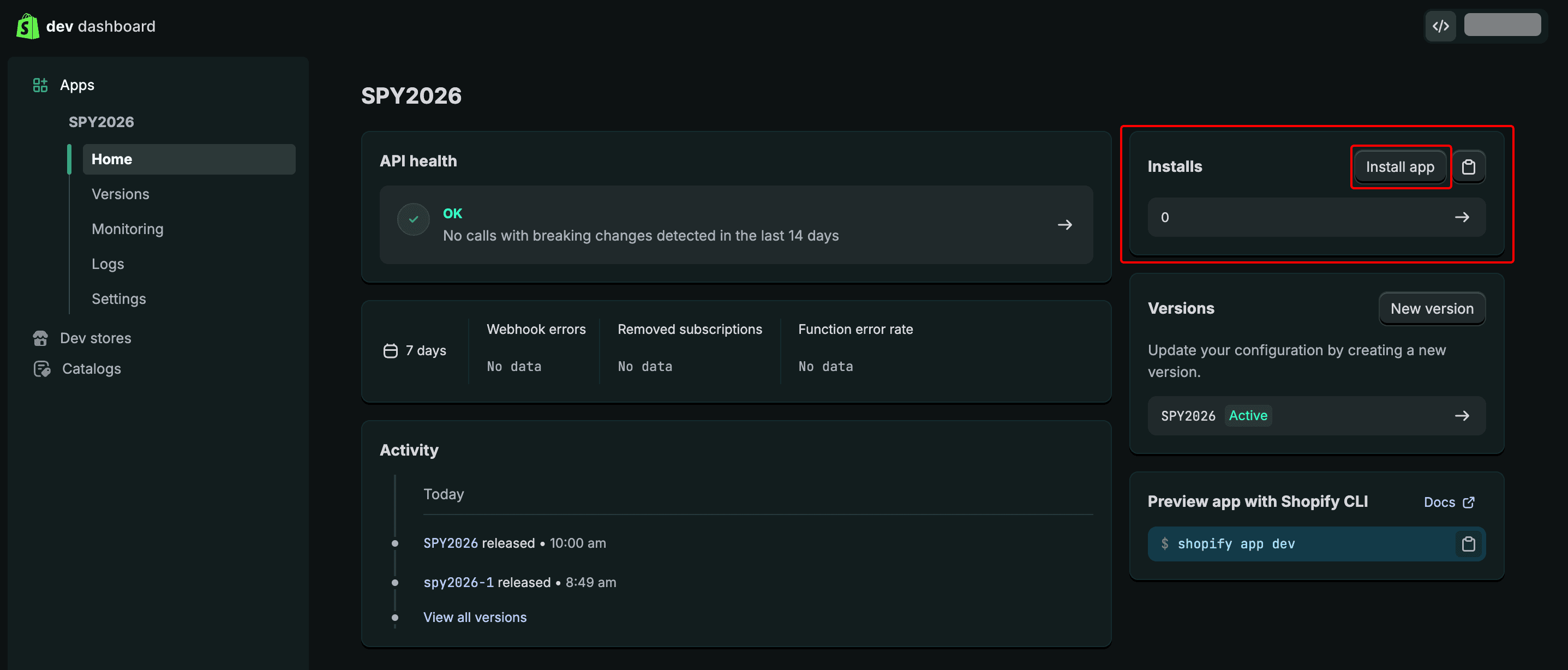
Task: Copy install link with clipboard icon
Action: tap(1468, 167)
